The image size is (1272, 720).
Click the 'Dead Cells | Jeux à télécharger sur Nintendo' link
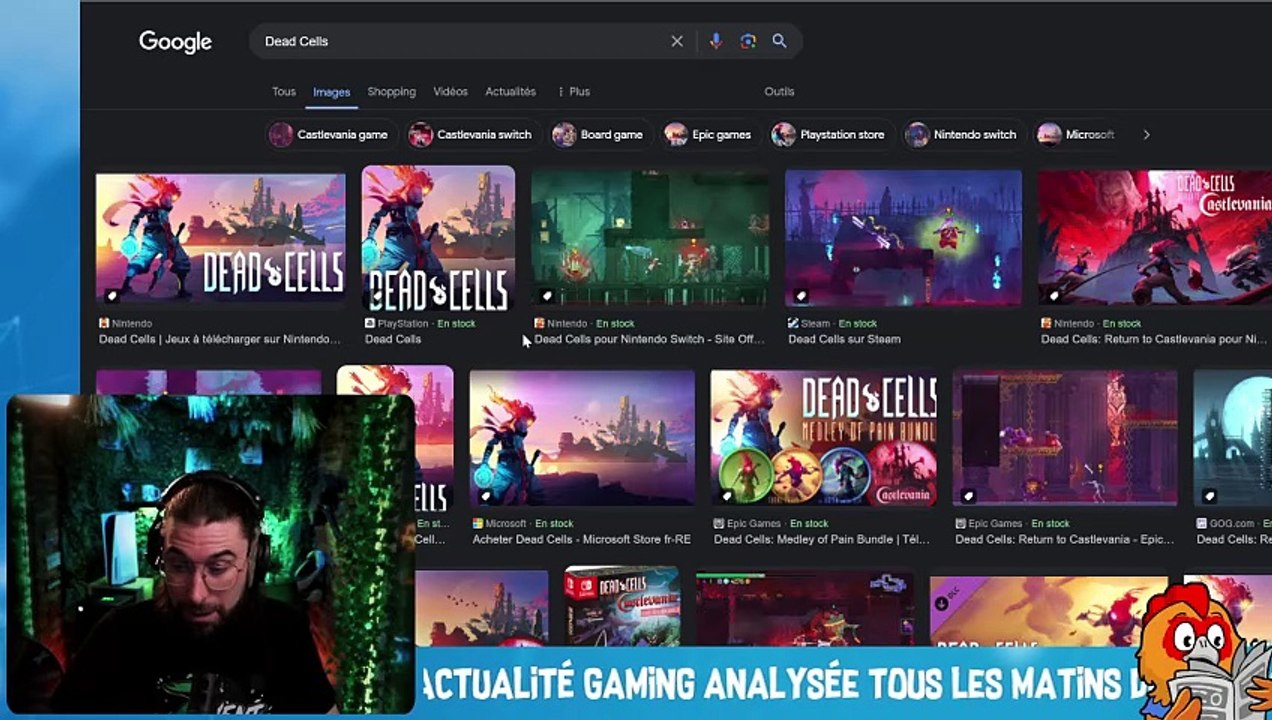219,339
